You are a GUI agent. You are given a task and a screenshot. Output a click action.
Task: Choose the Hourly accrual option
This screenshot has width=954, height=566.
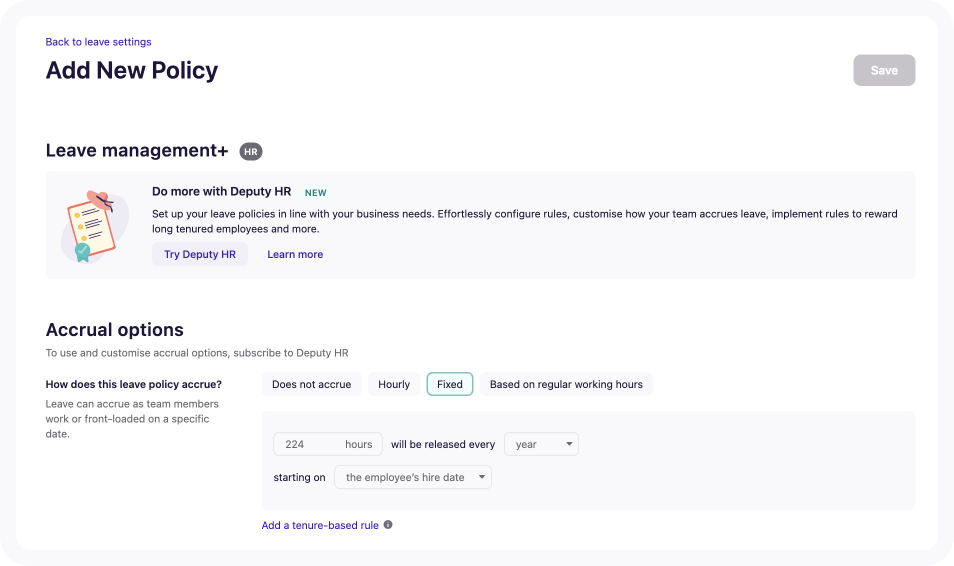[394, 384]
